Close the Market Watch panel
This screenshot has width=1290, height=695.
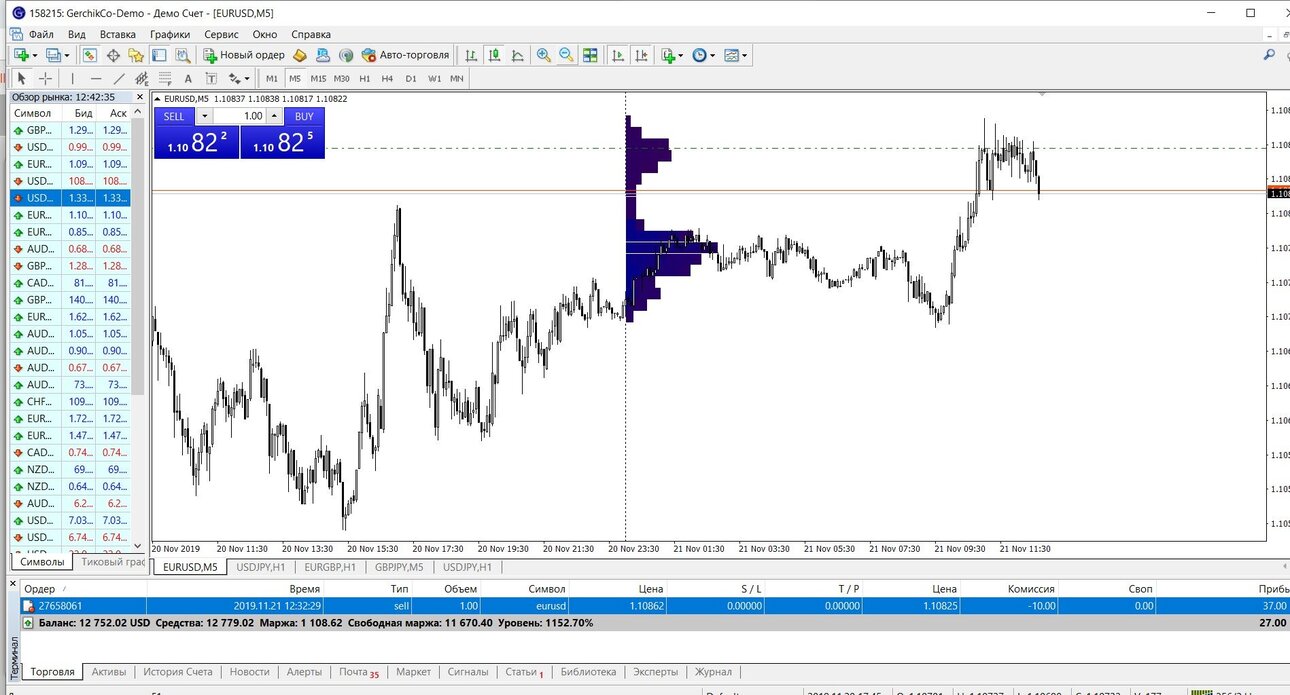138,97
